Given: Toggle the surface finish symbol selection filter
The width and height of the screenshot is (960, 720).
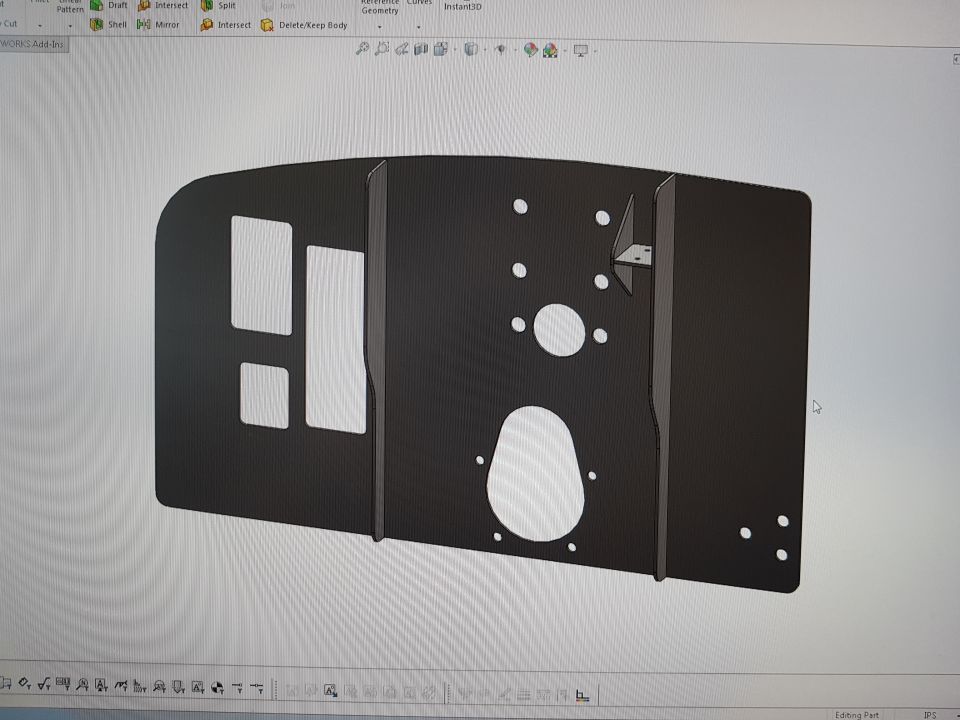Looking at the screenshot, I should tap(43, 684).
